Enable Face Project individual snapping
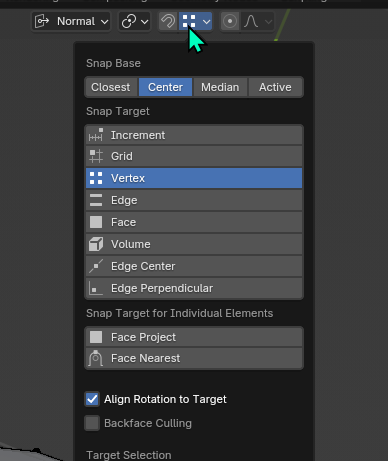The width and height of the screenshot is (388, 461). pyautogui.click(x=194, y=337)
